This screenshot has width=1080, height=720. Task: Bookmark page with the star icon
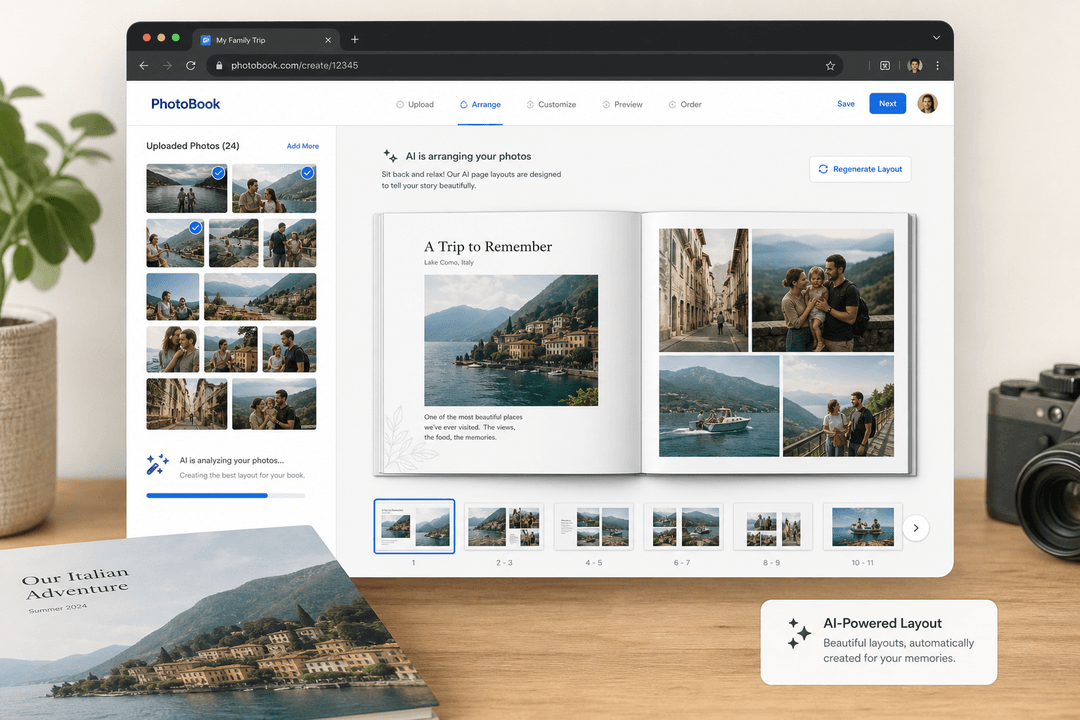click(830, 65)
